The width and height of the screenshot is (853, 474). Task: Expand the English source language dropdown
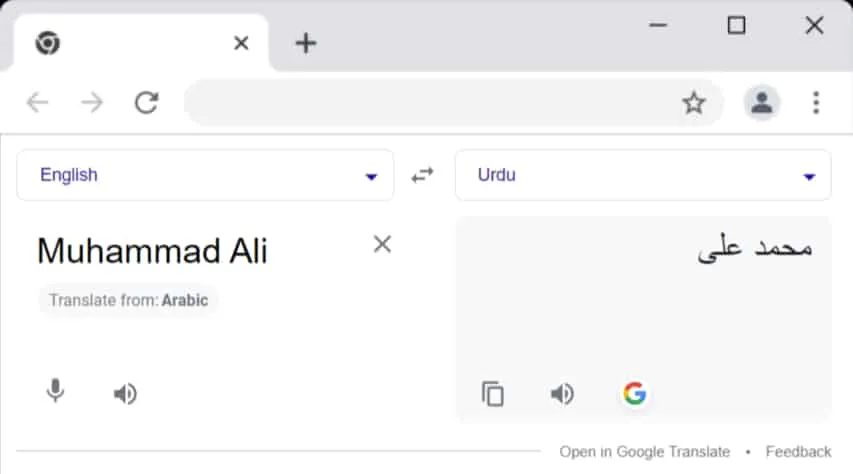(x=205, y=175)
